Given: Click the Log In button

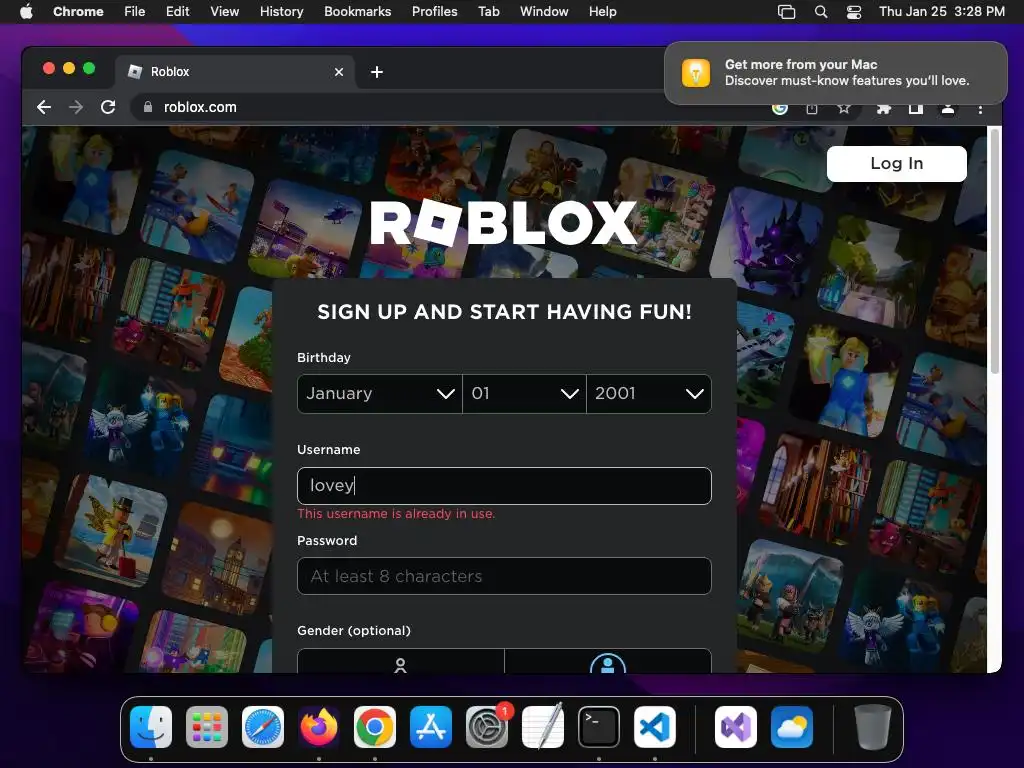Looking at the screenshot, I should coord(897,164).
